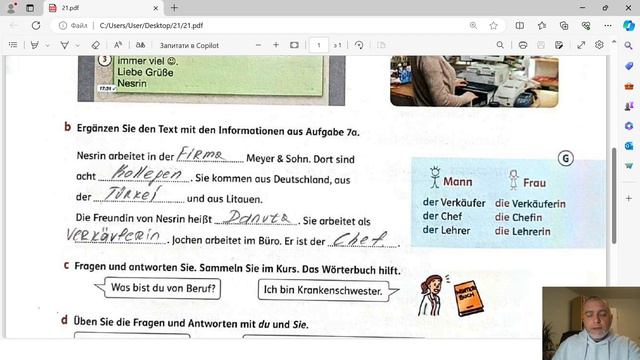Click the page number input field
The width and height of the screenshot is (640, 360).
pyautogui.click(x=319, y=45)
